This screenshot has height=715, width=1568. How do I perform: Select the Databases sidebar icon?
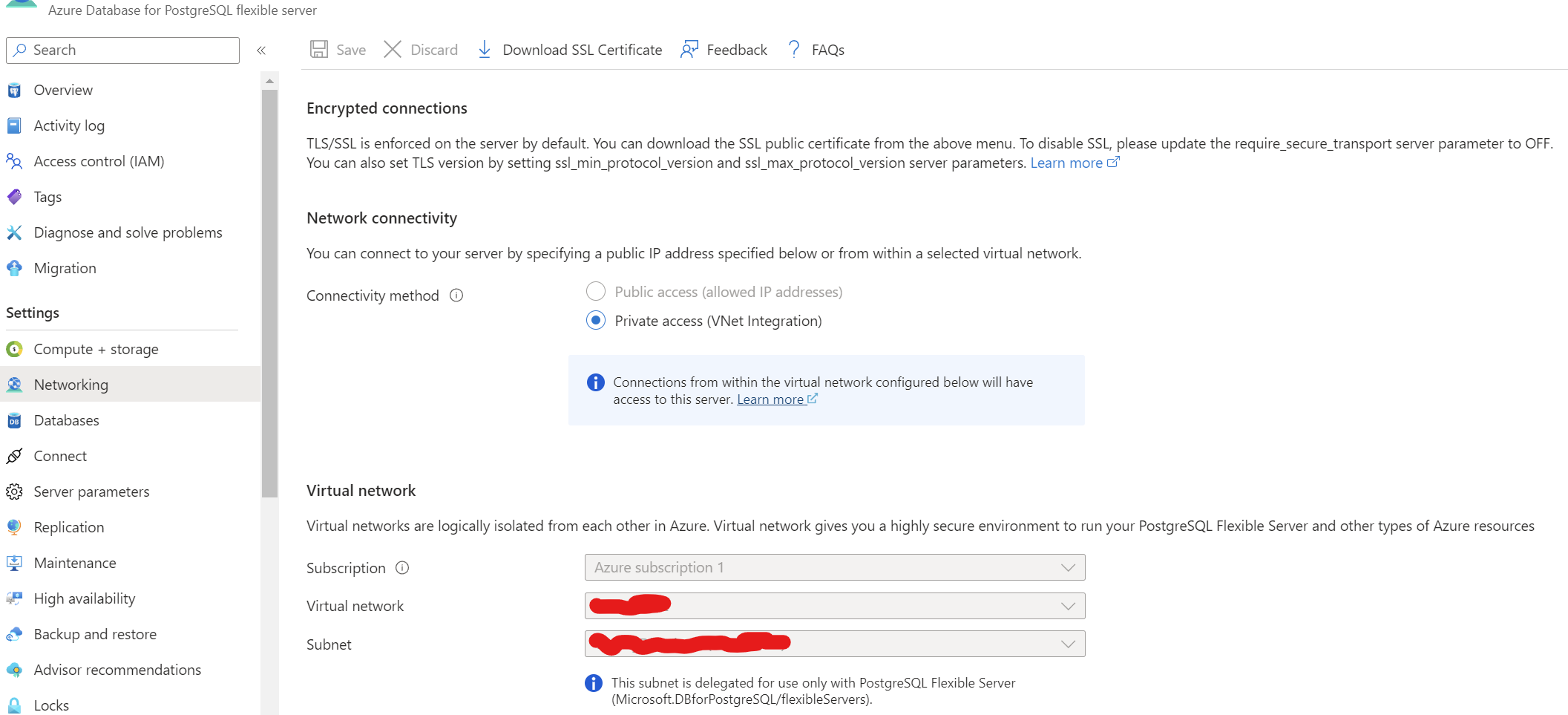[x=15, y=420]
